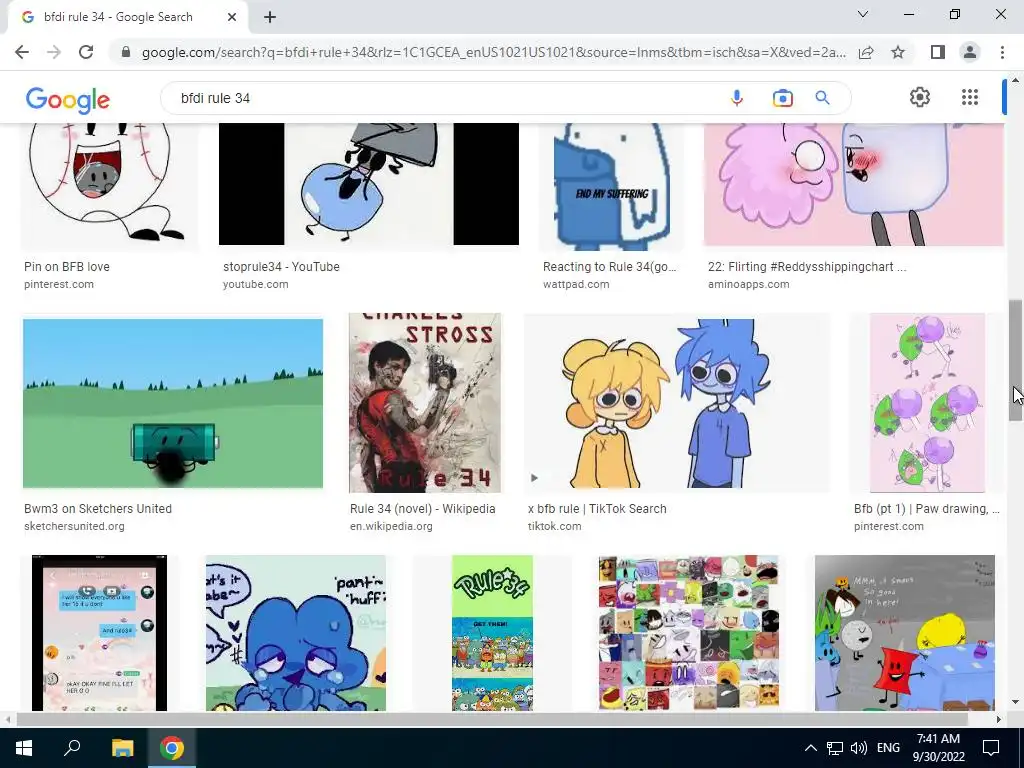
Task: Open Windows taskbar search
Action: (x=72, y=748)
